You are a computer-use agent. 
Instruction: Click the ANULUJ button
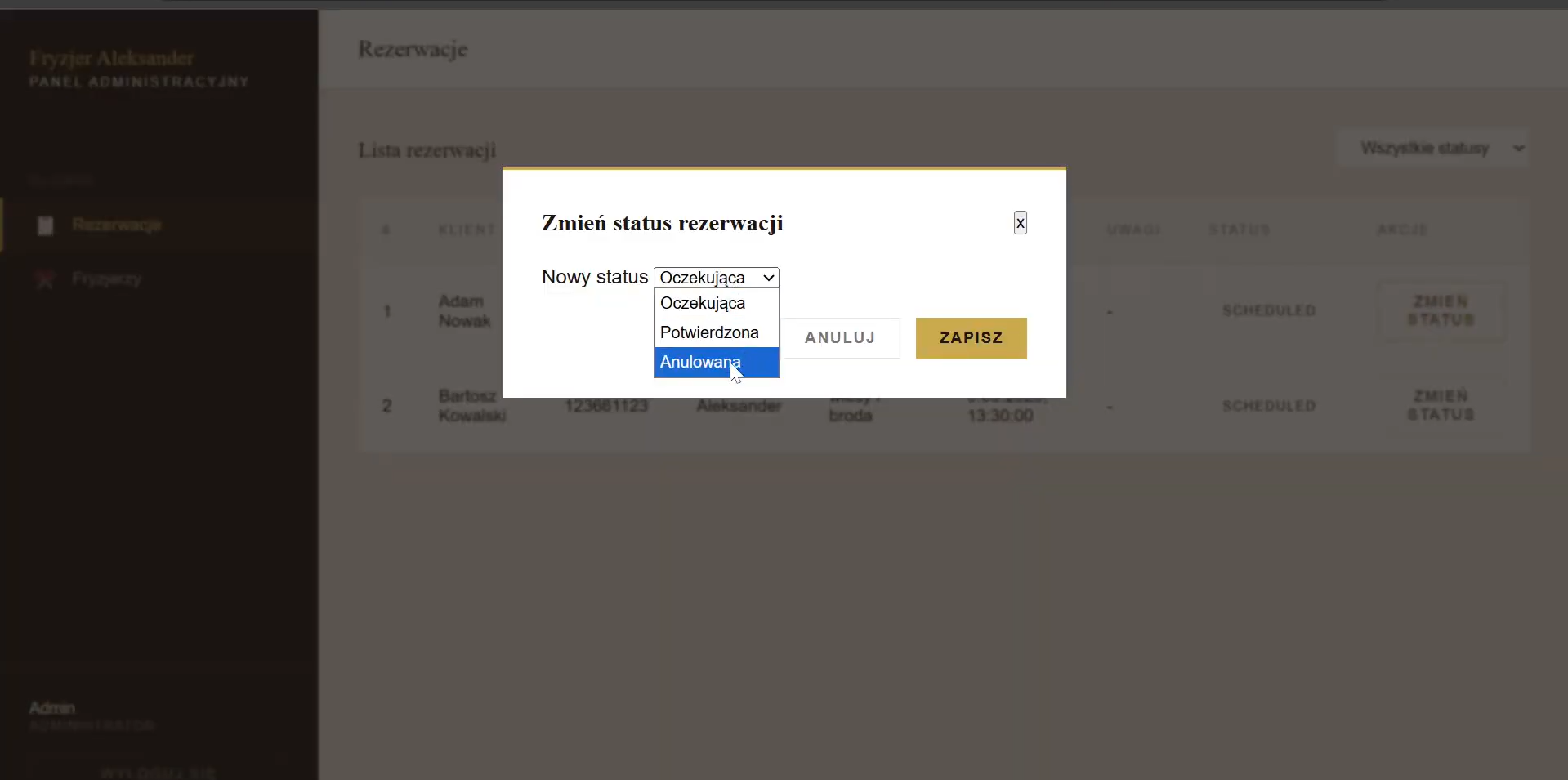pos(840,338)
